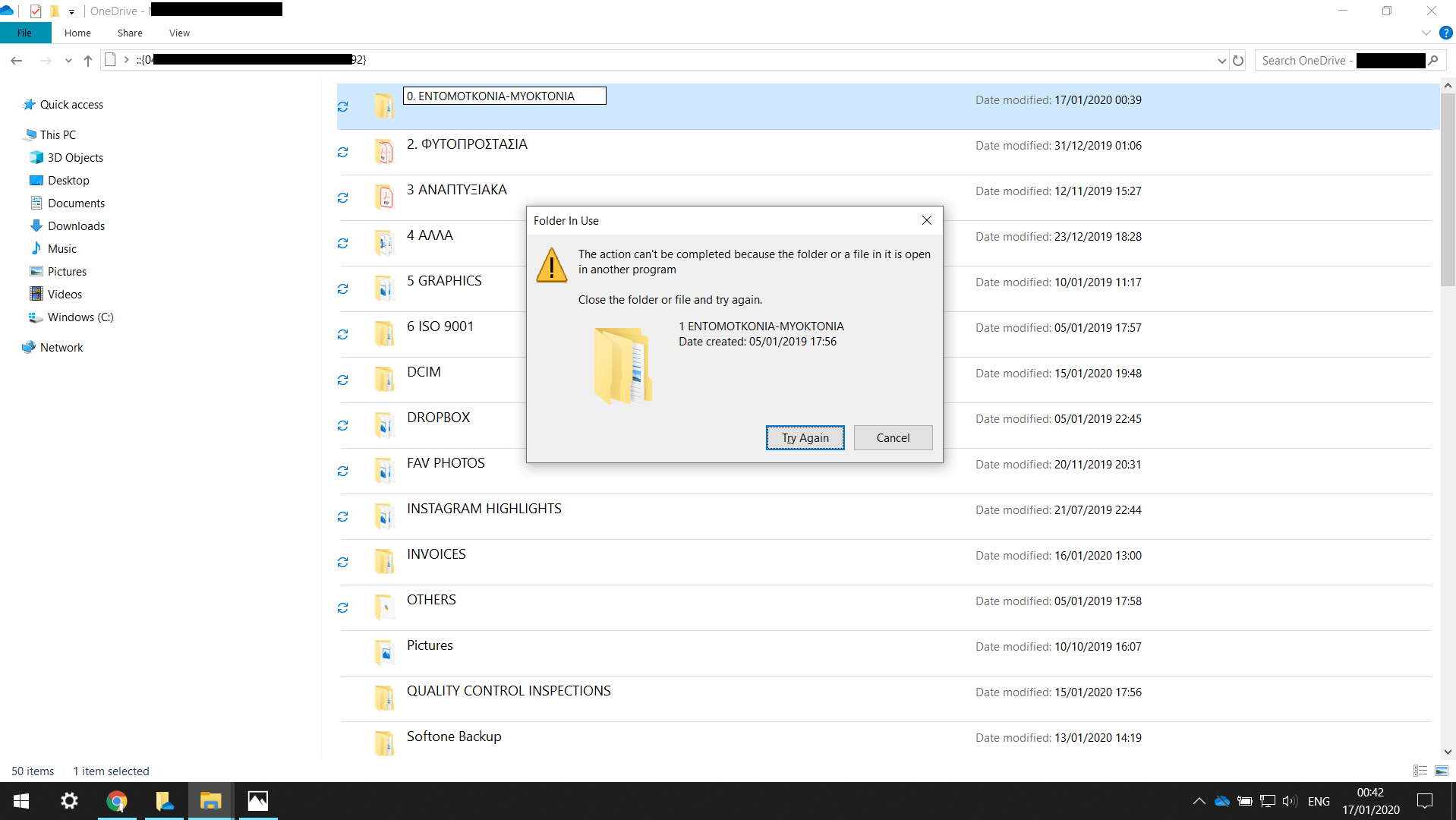Open the Windows Start menu
This screenshot has height=820, width=1456.
(x=21, y=801)
